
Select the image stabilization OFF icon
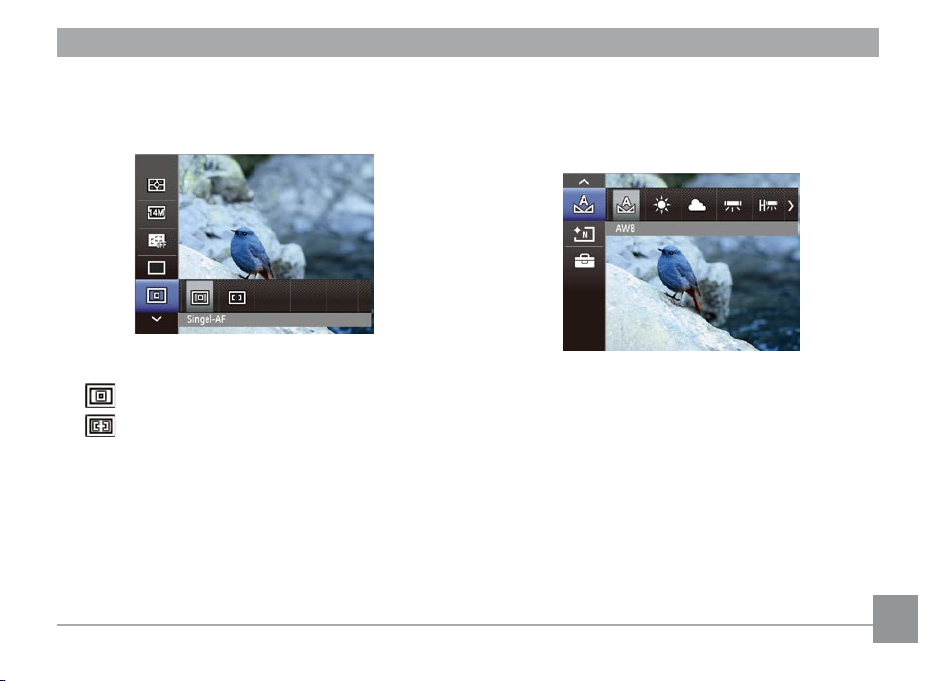point(156,241)
